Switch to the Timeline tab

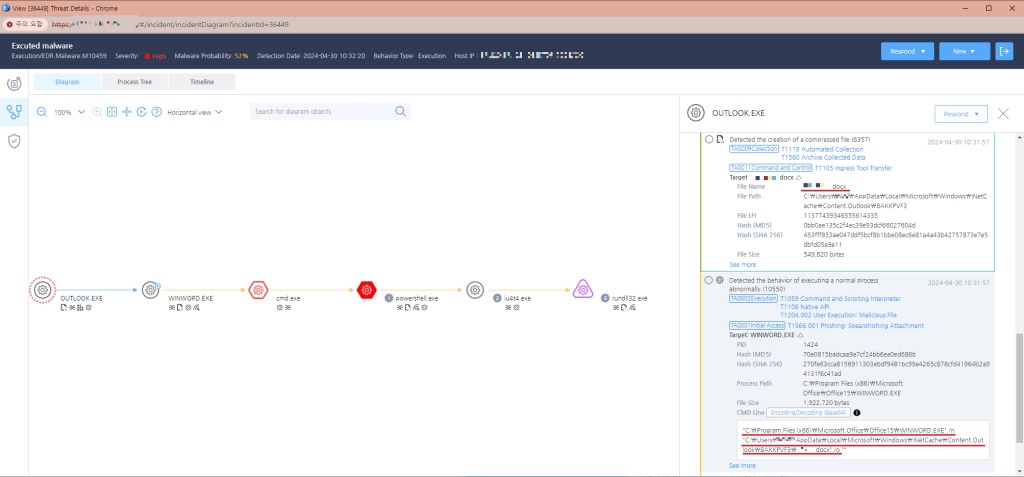tap(202, 82)
